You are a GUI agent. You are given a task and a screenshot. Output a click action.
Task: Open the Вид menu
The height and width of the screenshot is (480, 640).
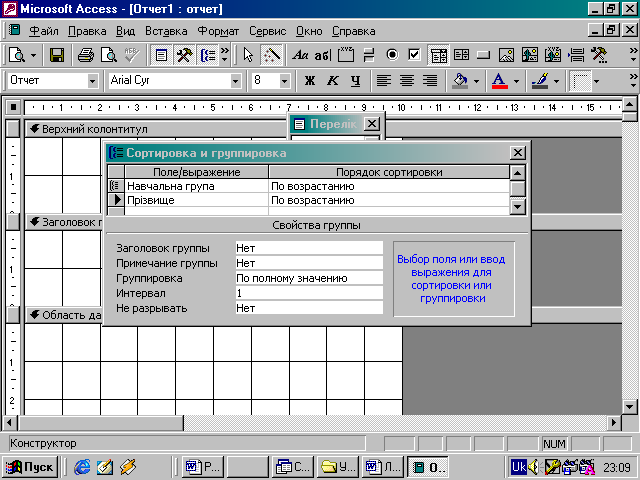tap(125, 31)
